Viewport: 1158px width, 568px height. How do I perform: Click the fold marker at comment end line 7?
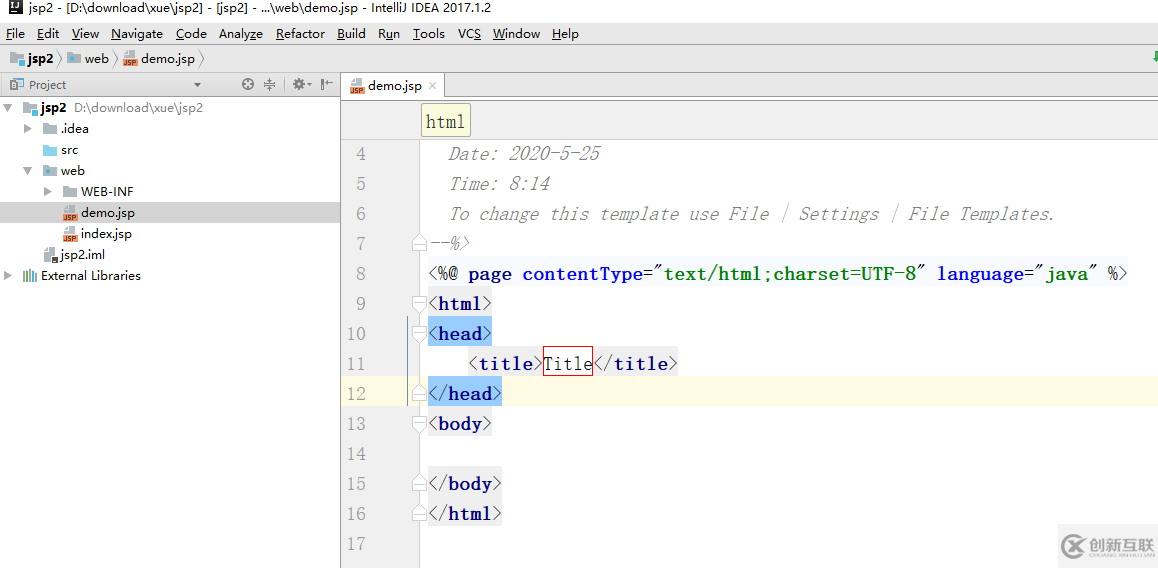coord(419,242)
